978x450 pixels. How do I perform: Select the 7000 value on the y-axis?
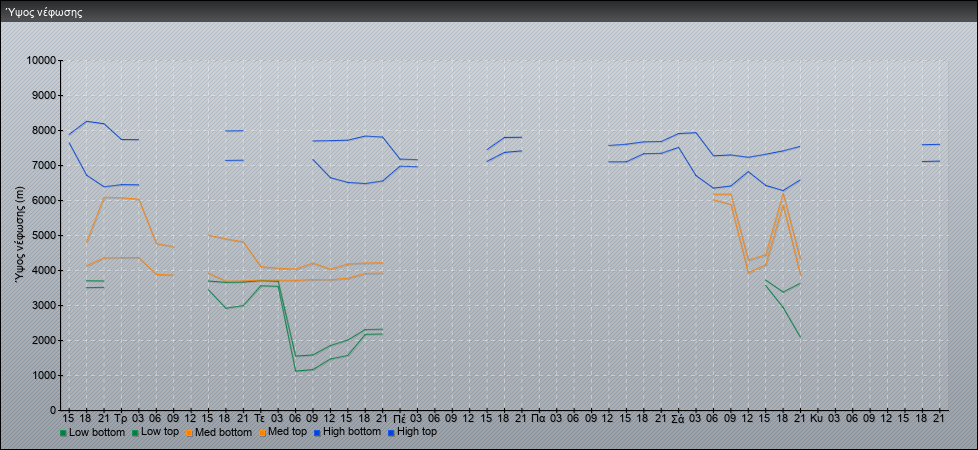[x=44, y=165]
